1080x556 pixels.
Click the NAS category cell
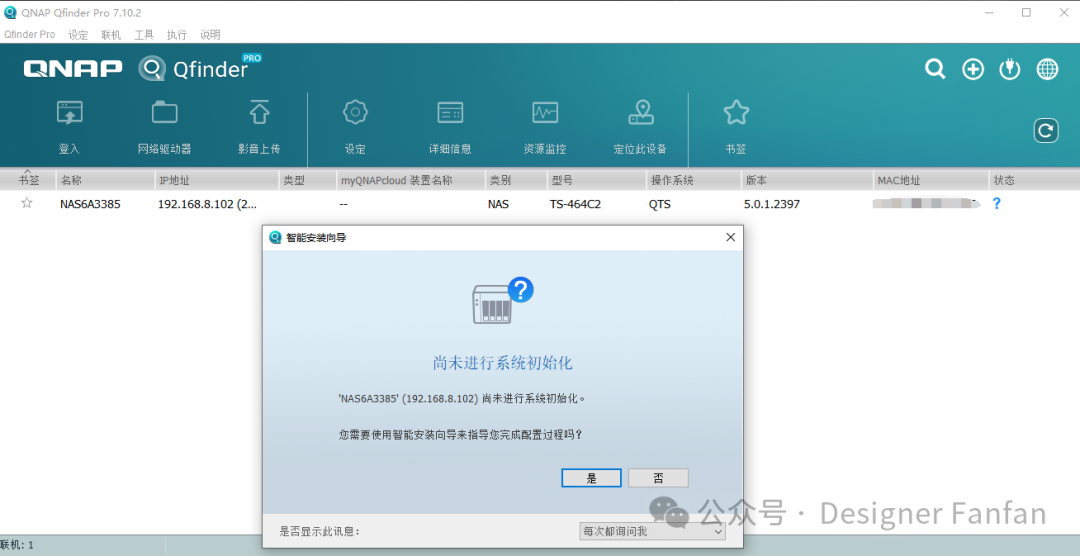(498, 204)
